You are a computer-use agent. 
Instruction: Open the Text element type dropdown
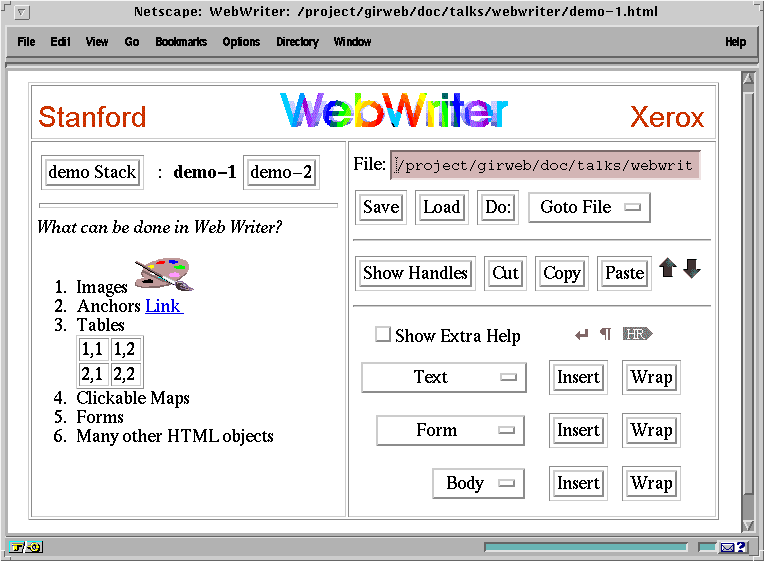[443, 377]
